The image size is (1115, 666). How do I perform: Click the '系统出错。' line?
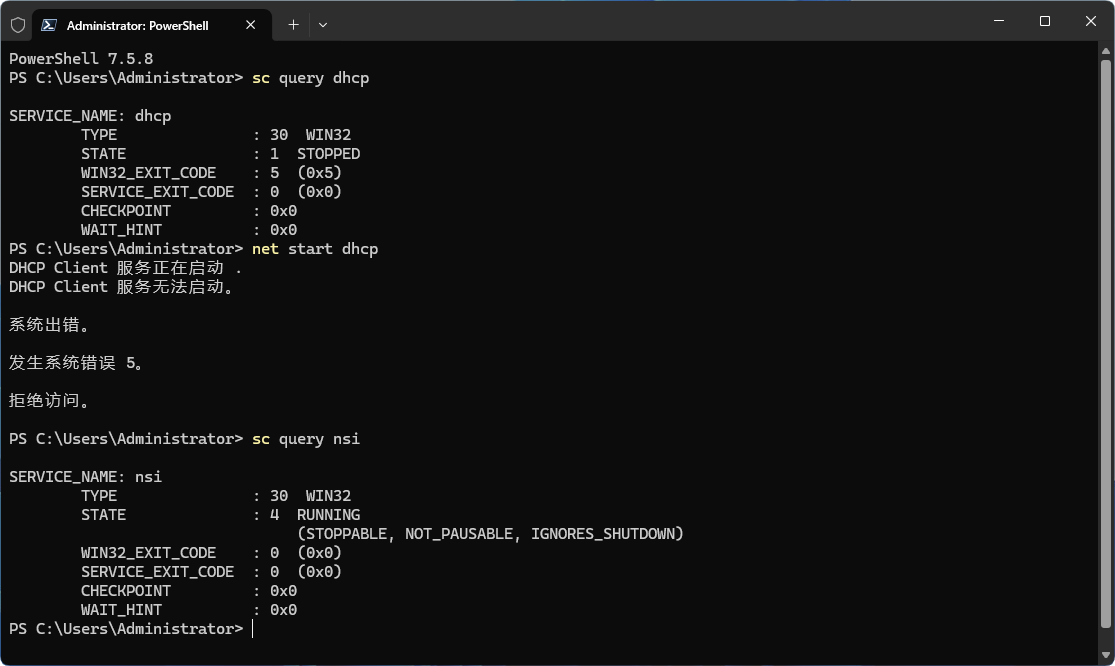[50, 325]
